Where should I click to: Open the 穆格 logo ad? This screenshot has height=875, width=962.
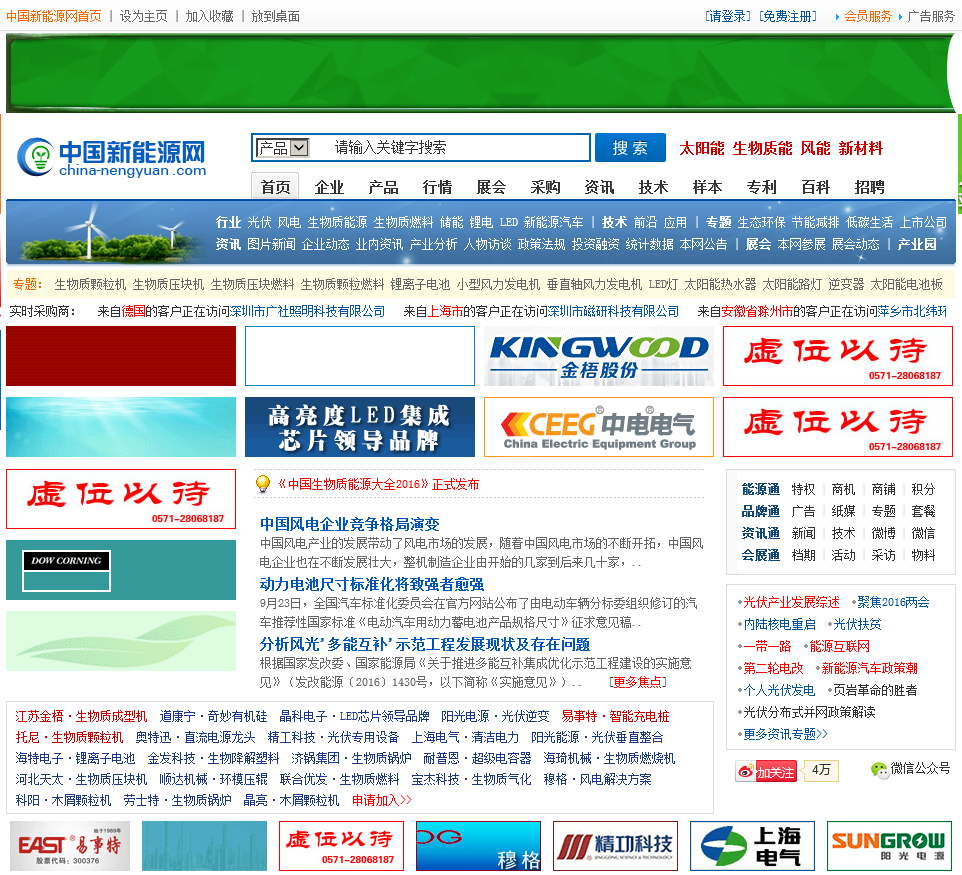tap(479, 846)
